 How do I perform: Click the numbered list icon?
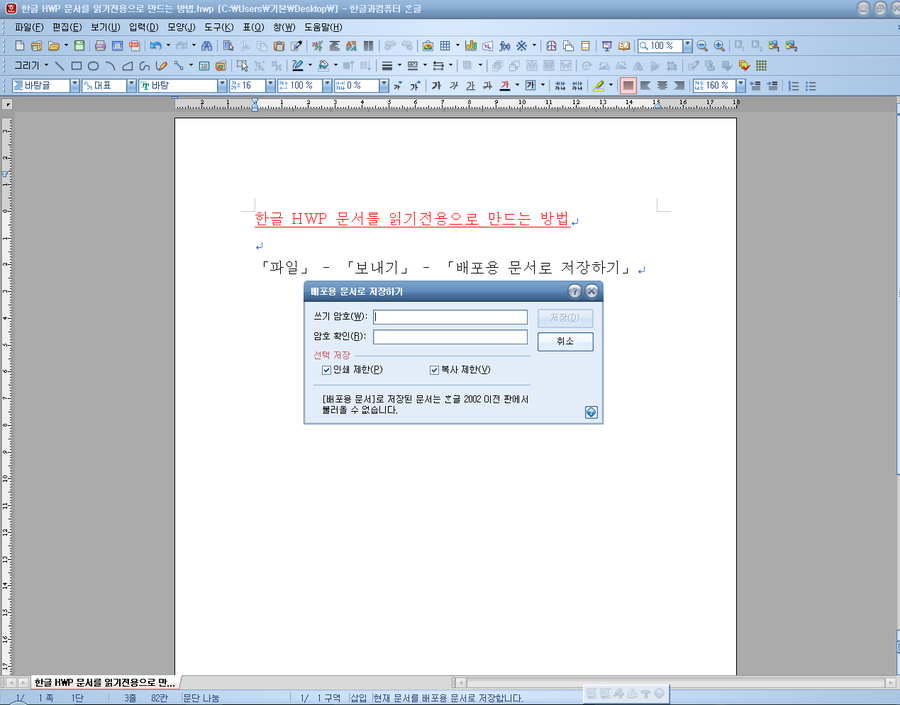793,86
